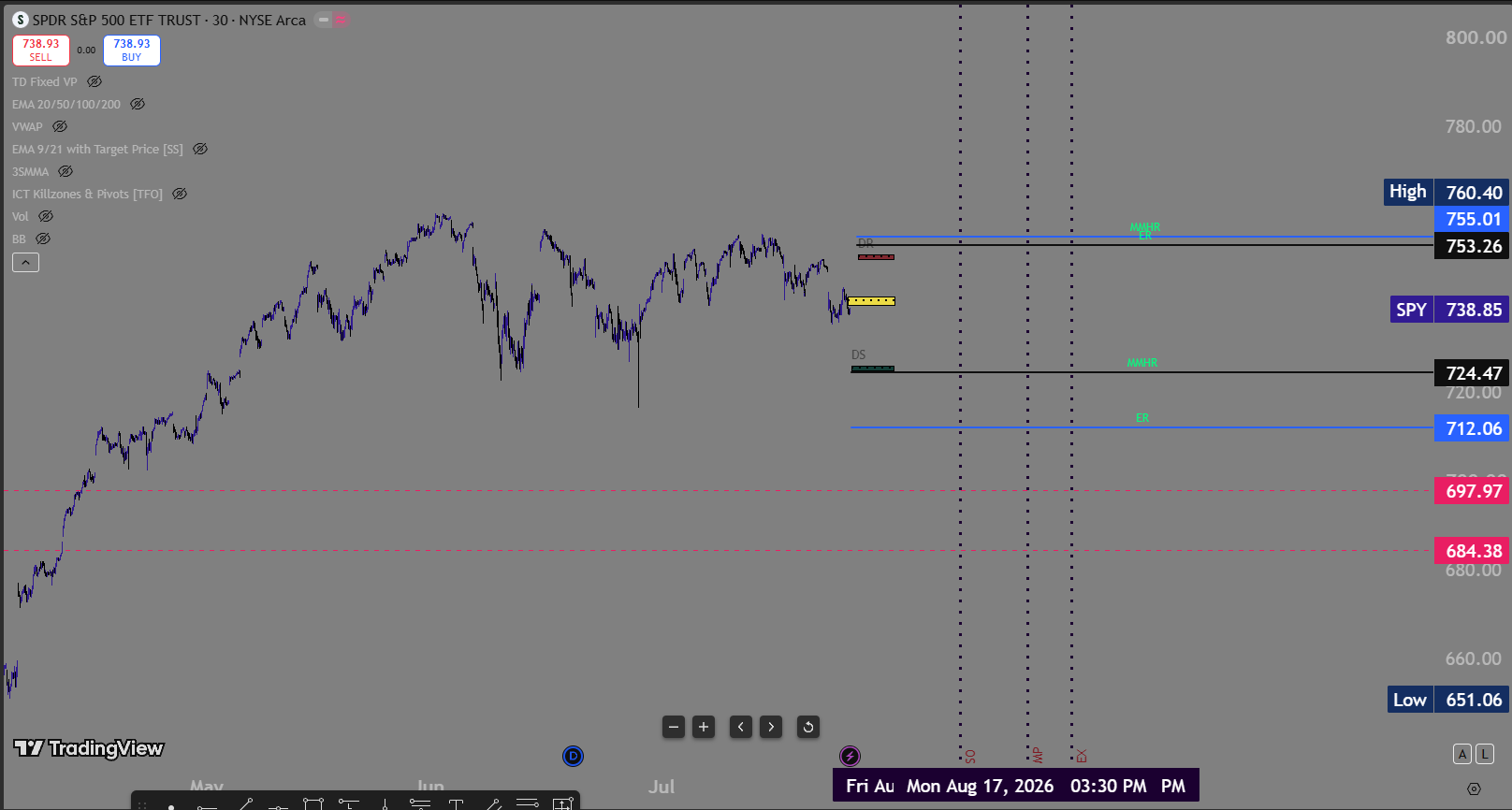Show EMA 9/21 with Target Price indicator
Image resolution: width=1512 pixels, height=810 pixels.
click(200, 149)
